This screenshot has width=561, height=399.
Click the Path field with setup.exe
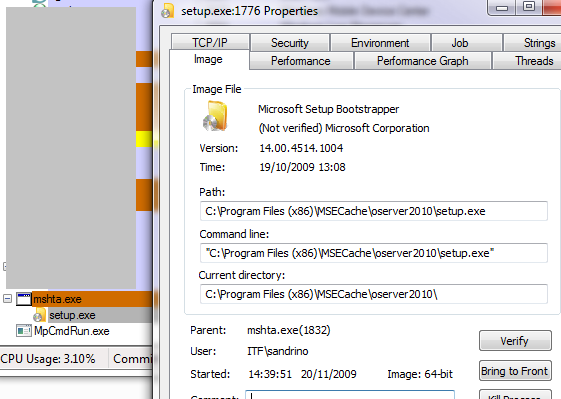[x=374, y=211]
